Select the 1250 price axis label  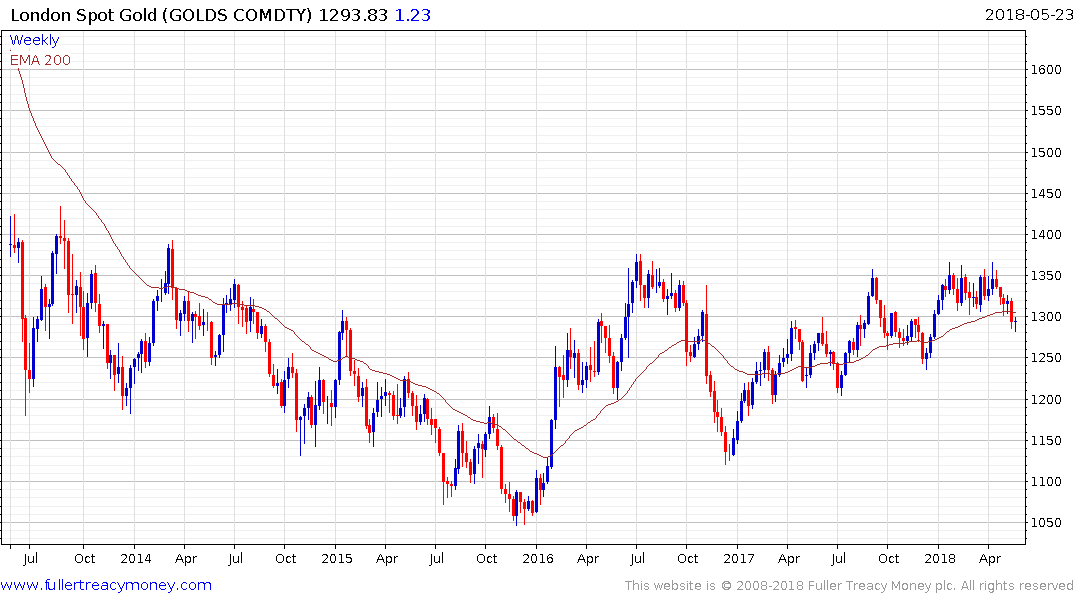pyautogui.click(x=1046, y=358)
